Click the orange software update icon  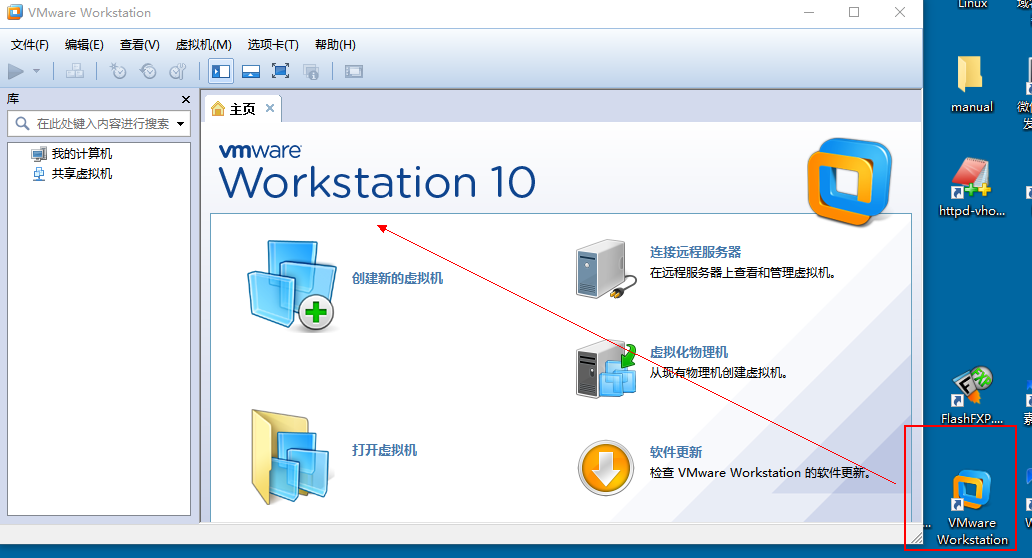coord(606,468)
